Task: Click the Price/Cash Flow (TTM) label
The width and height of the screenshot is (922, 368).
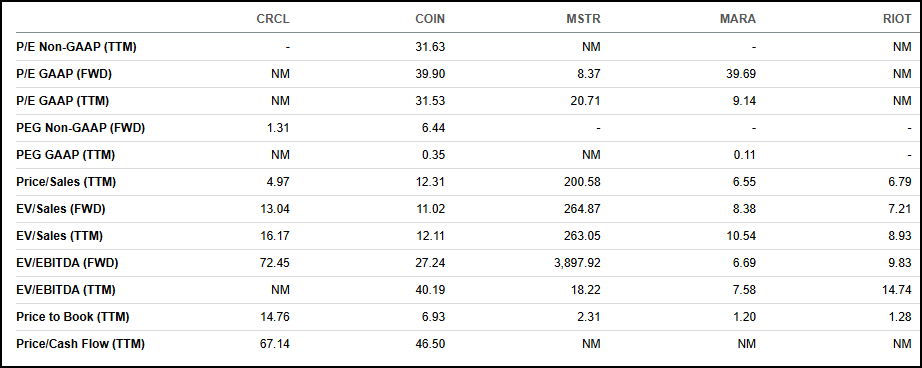Action: point(81,344)
